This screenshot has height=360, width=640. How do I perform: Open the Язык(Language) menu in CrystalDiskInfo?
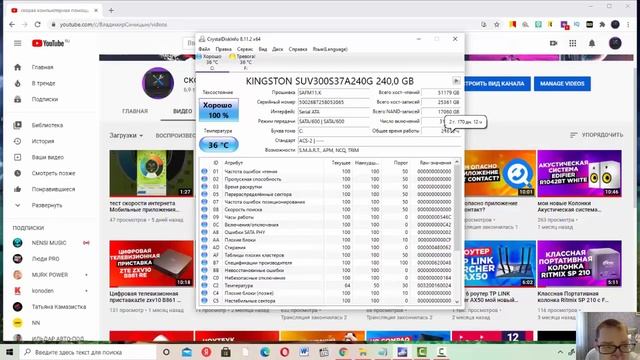click(x=330, y=49)
